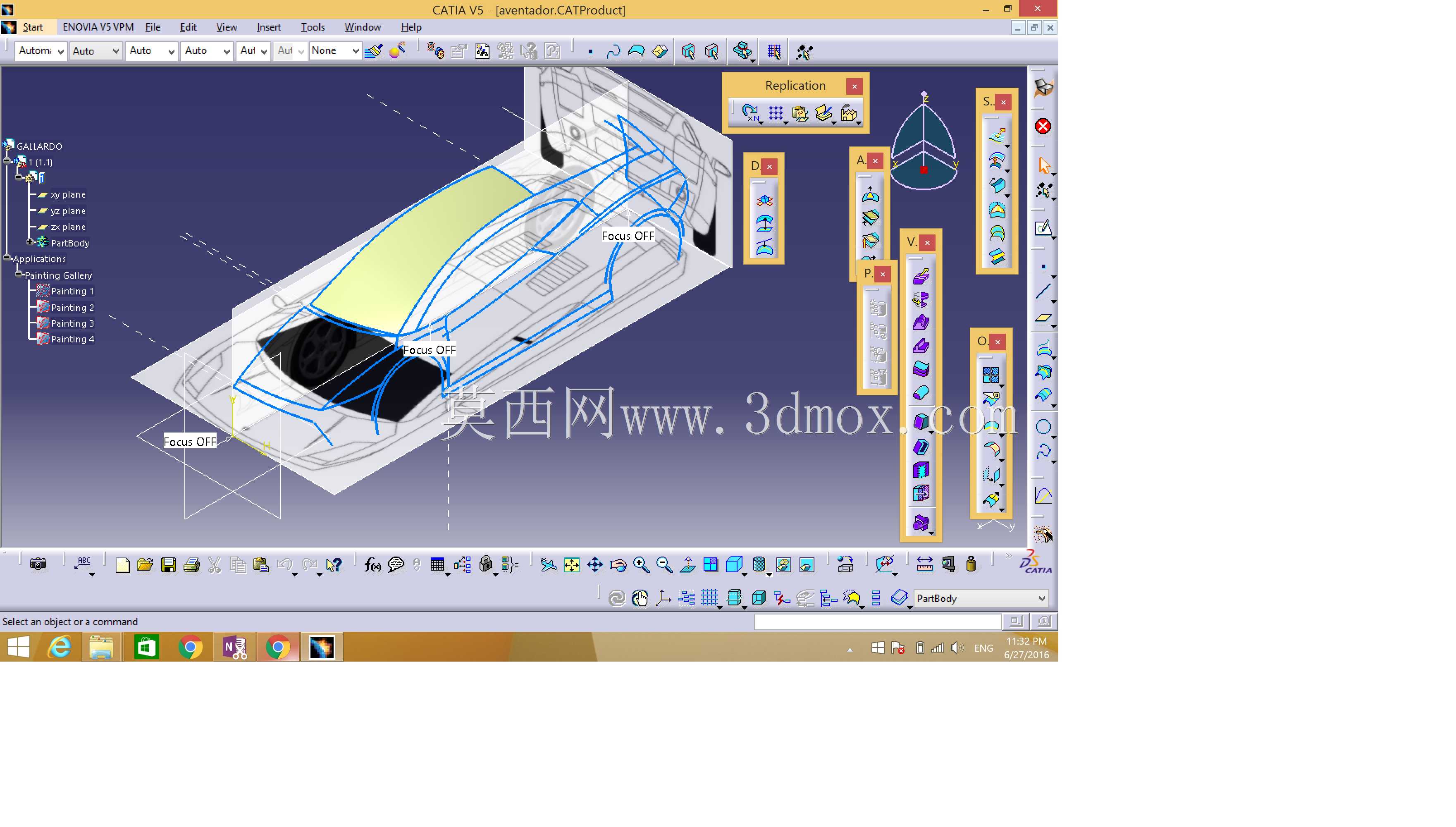Viewport: 1456px width, 827px height.
Task: Open the ENOVIA V5 VPM menu
Action: click(x=98, y=27)
